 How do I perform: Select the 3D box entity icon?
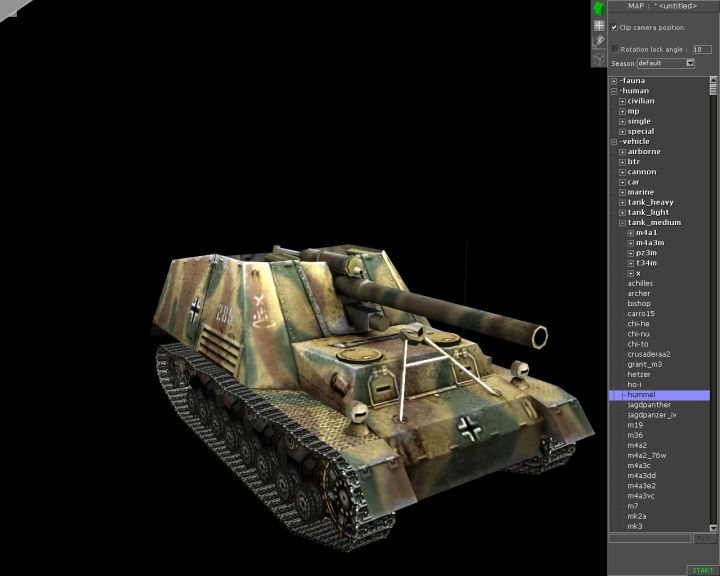(598, 58)
